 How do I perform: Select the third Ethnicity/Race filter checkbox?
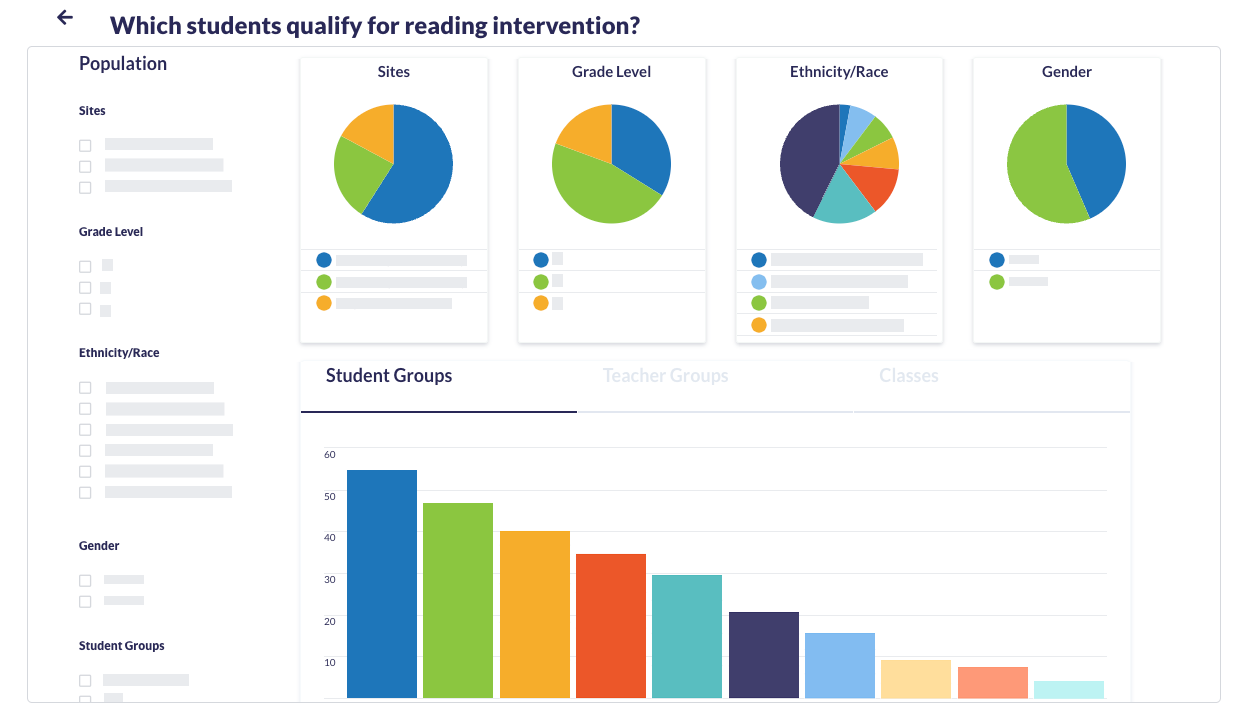tap(85, 430)
